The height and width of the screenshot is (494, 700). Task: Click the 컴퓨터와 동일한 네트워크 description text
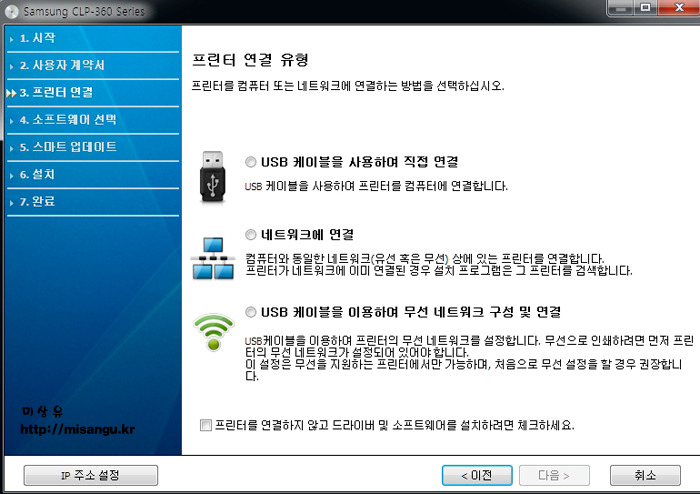[x=438, y=264]
